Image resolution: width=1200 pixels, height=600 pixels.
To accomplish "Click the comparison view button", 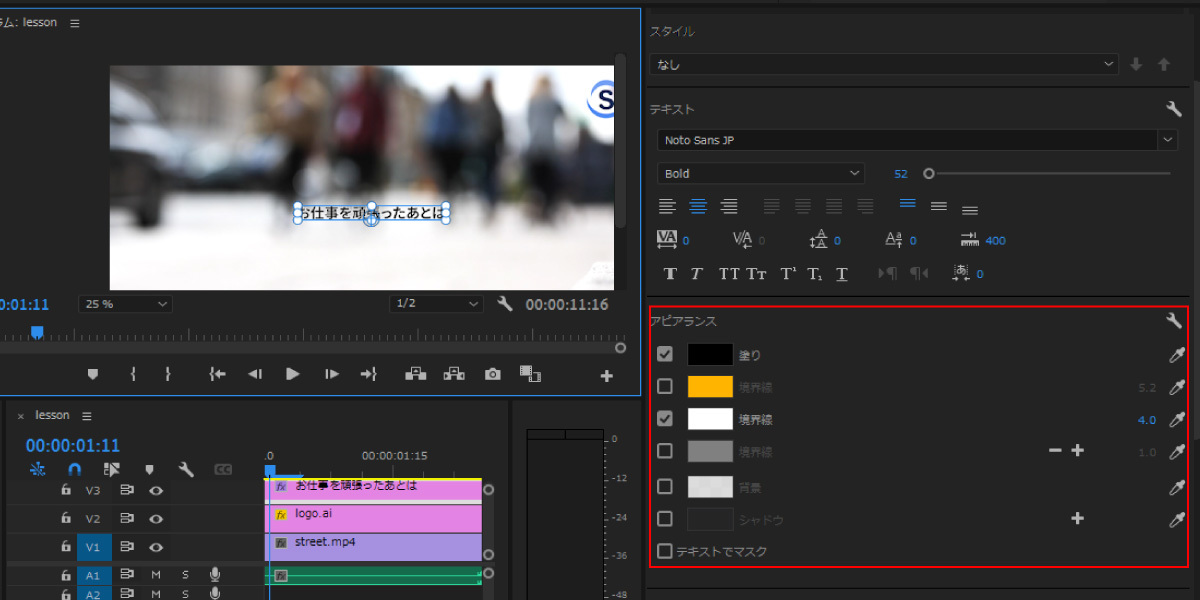I will [x=530, y=374].
